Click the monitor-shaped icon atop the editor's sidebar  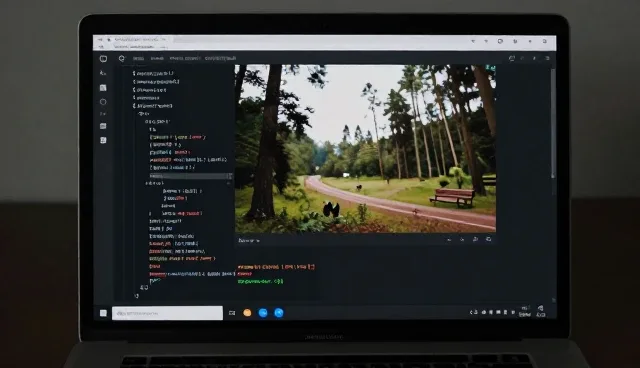[x=103, y=59]
